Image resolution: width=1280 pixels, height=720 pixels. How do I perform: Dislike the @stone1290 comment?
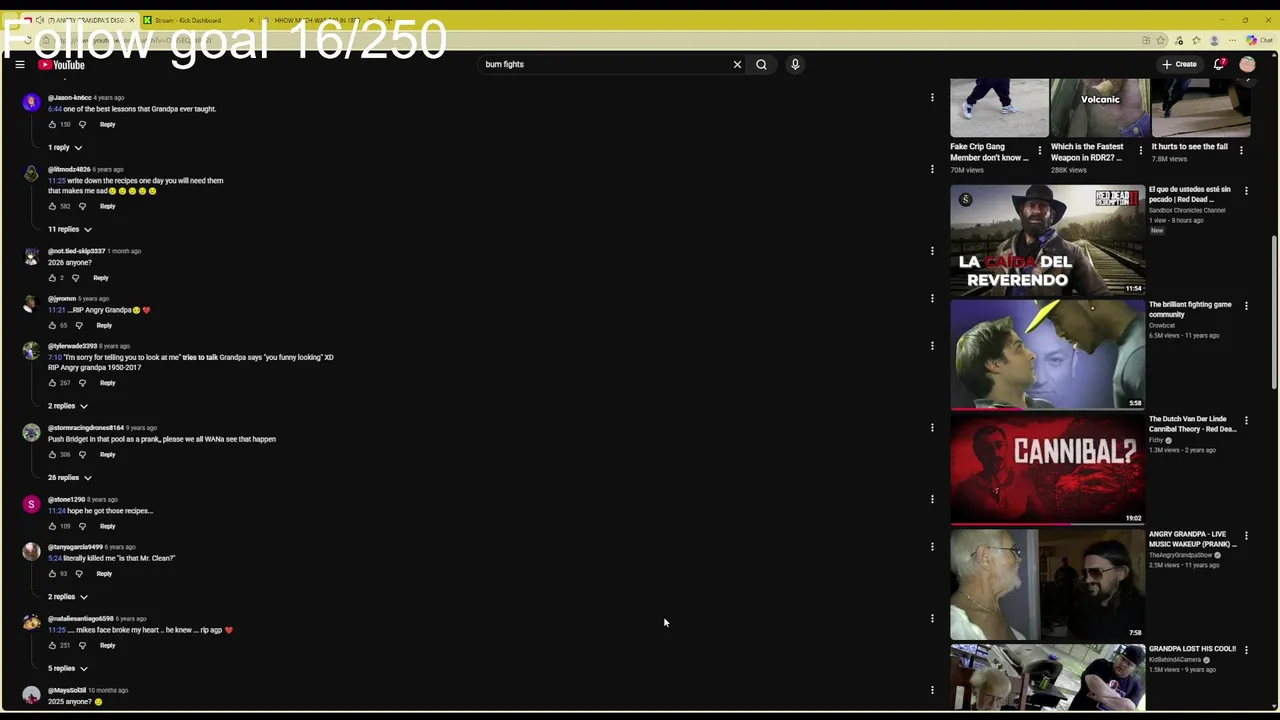82,526
